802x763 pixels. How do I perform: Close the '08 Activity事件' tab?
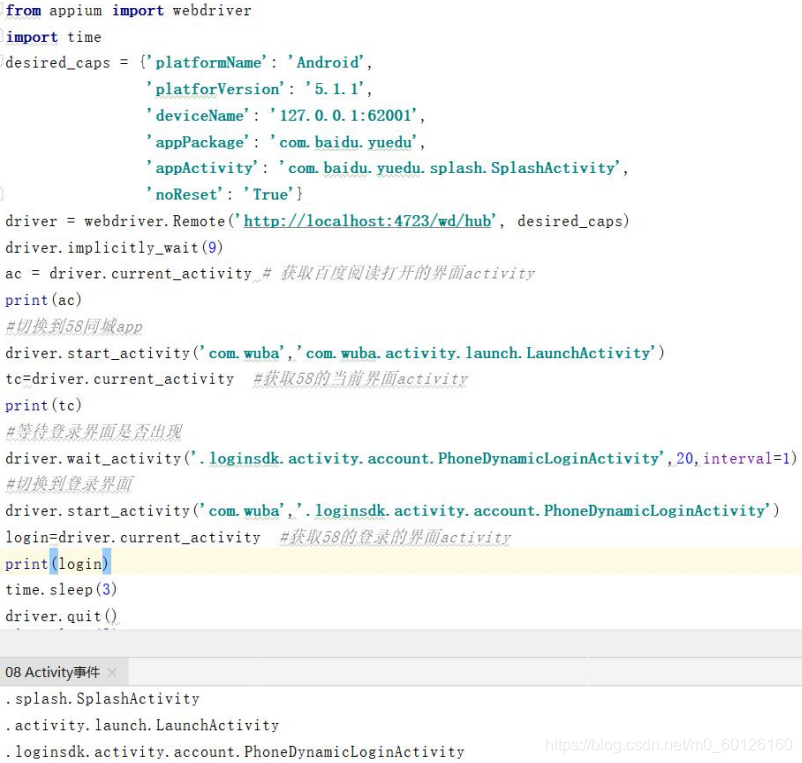tap(113, 672)
